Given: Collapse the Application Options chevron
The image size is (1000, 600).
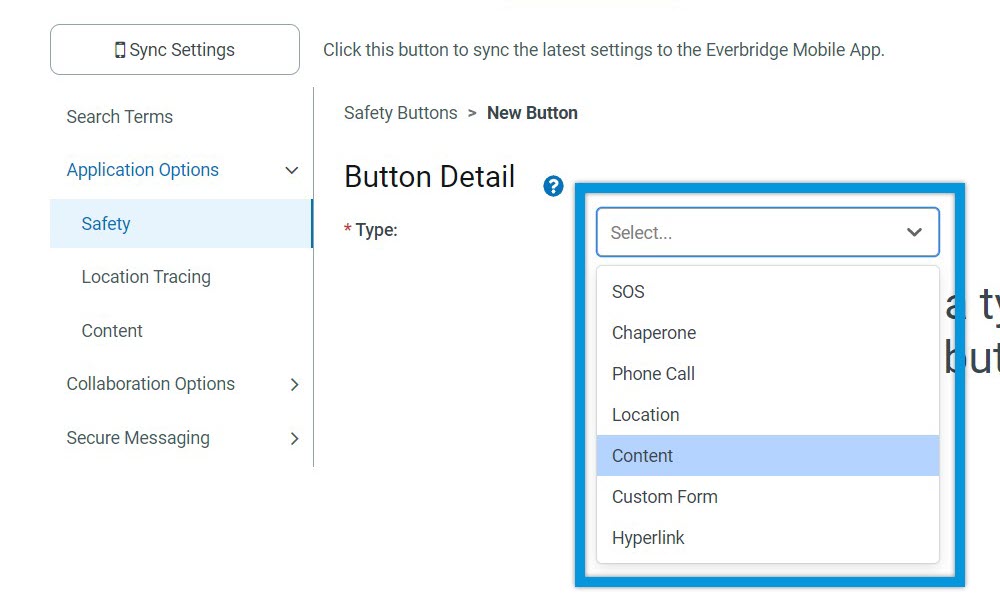Looking at the screenshot, I should (x=291, y=170).
